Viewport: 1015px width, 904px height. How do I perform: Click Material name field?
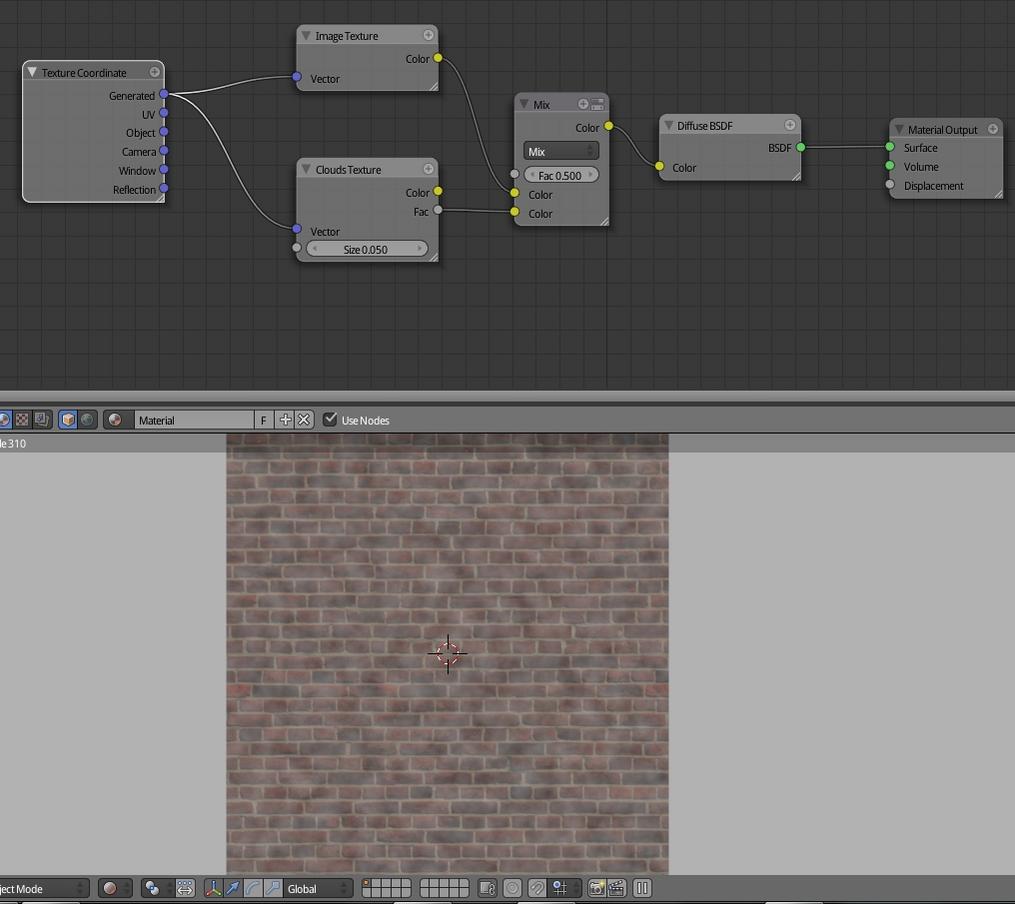pos(194,420)
